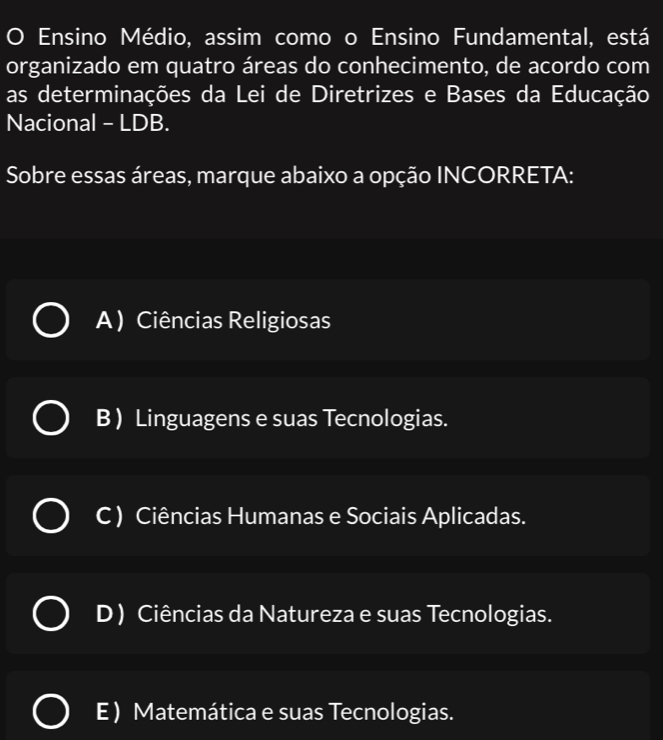Image resolution: width=663 pixels, height=740 pixels.
Task: Click the answer text Linguagens e suas Tecnologias
Action: pos(292,419)
